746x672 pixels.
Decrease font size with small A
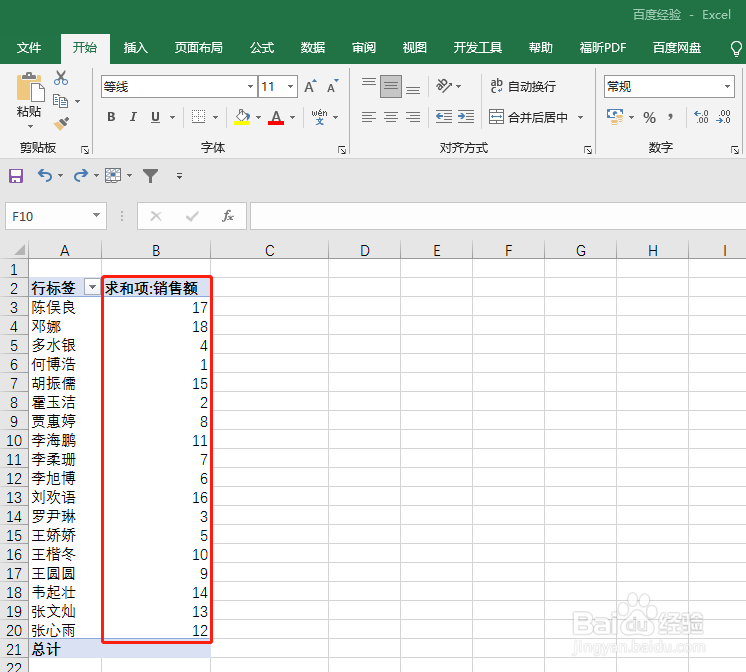(333, 87)
